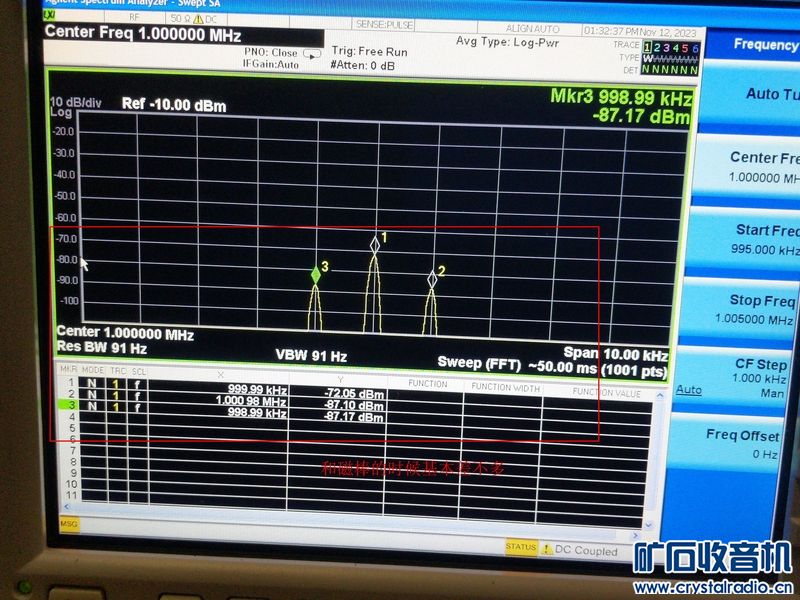This screenshot has width=800, height=600.
Task: Click the PNO Close arrow icon
Action: (312, 54)
